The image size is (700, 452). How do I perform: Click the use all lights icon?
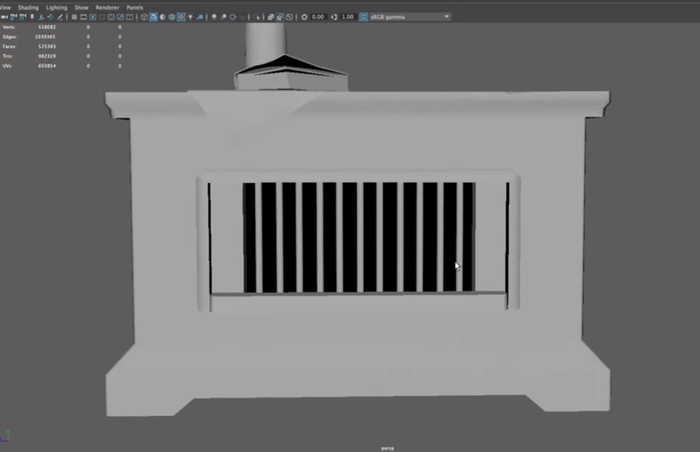click(189, 17)
